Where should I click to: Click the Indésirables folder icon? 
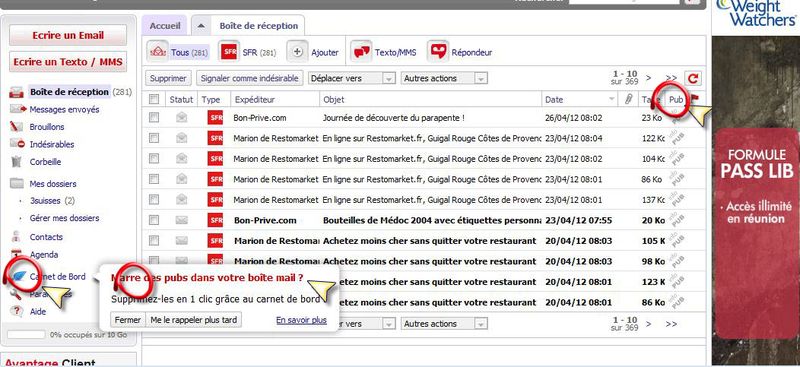[17, 144]
